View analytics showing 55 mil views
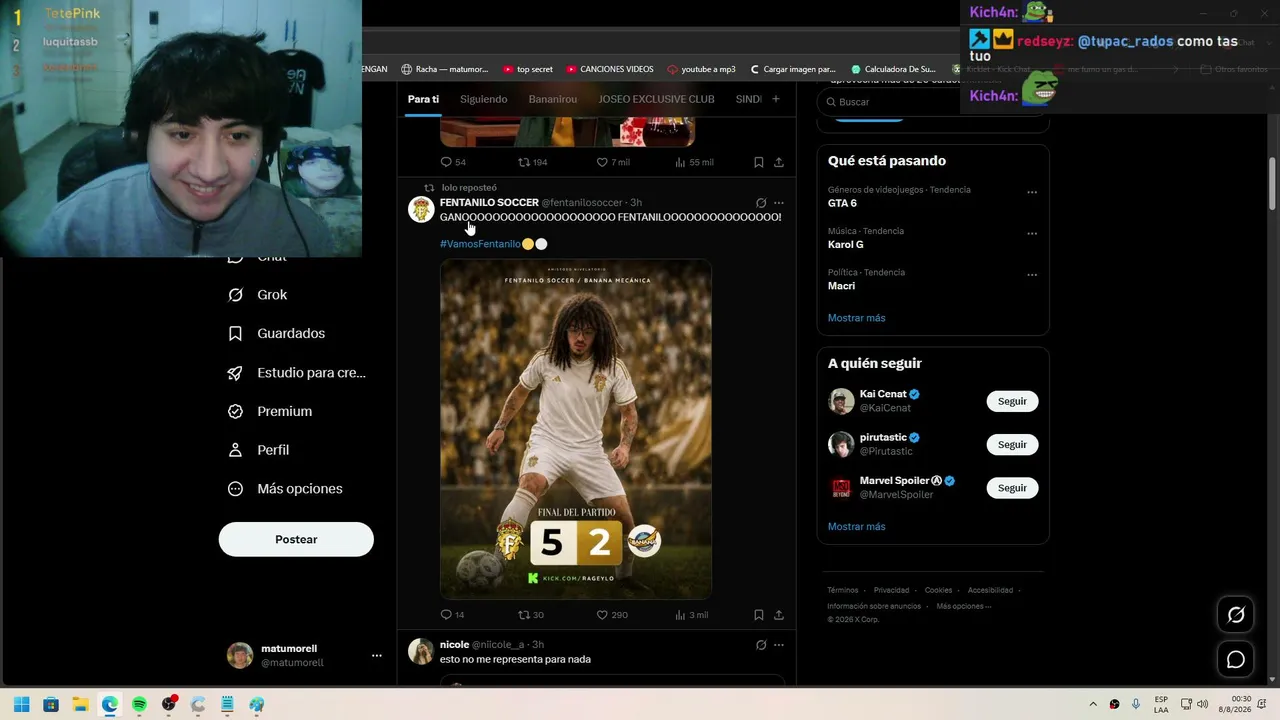The height and width of the screenshot is (720, 1280). pyautogui.click(x=694, y=162)
